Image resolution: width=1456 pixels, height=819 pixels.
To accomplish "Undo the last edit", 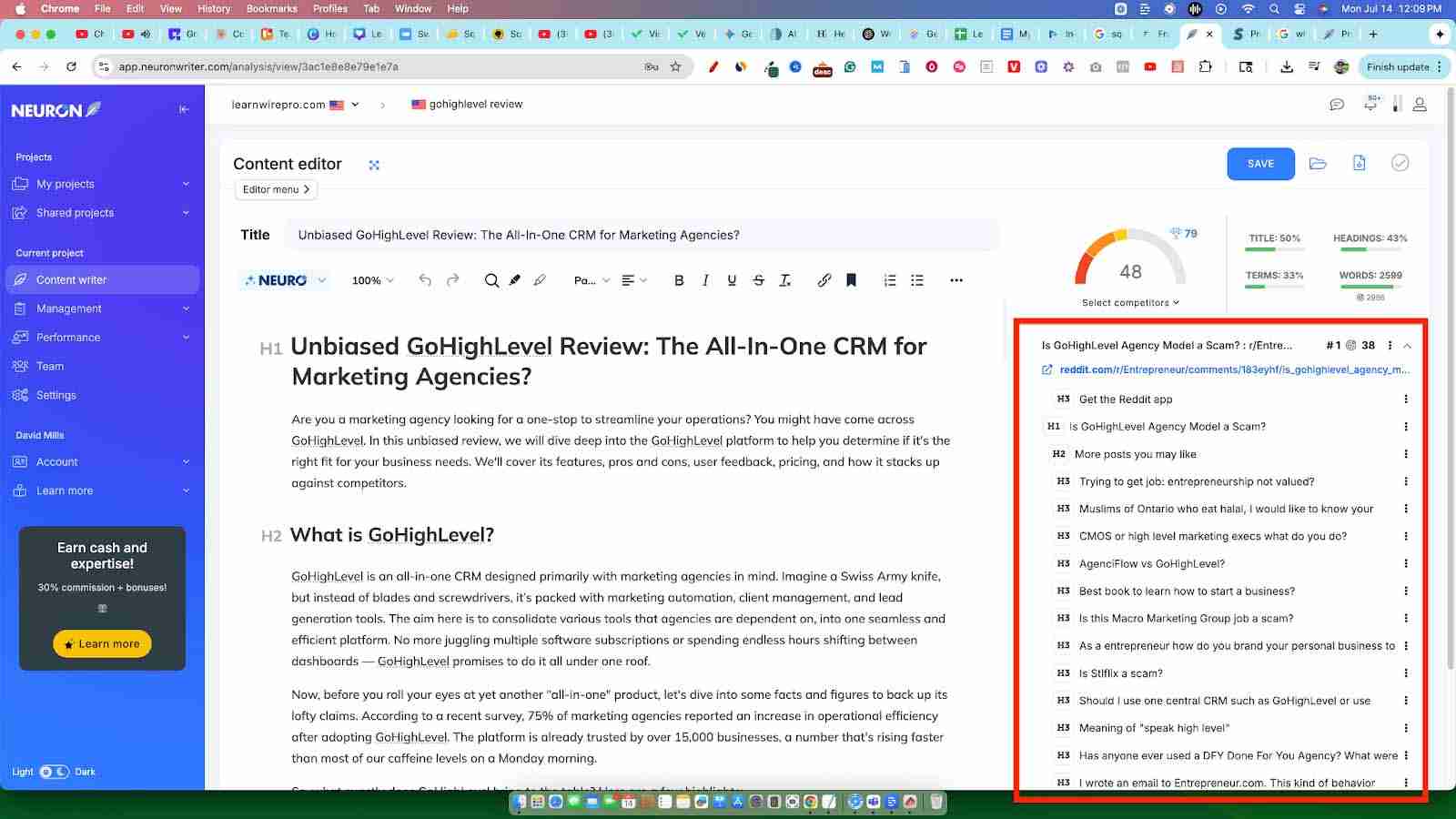I will point(424,280).
